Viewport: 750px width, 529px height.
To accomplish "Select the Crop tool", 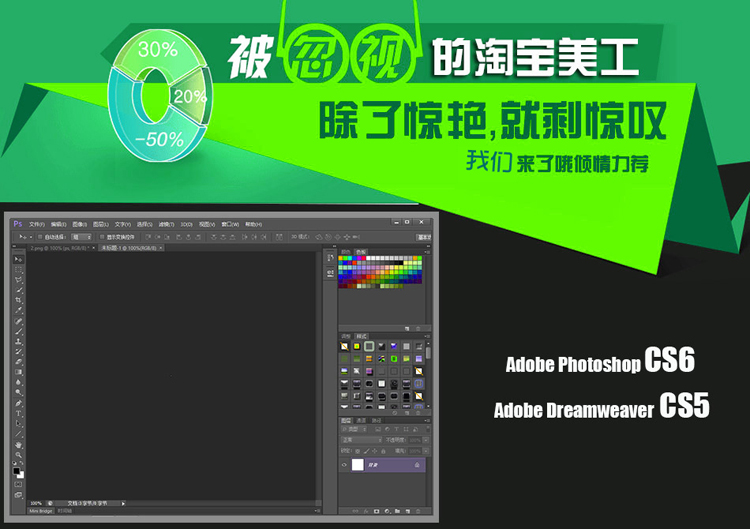I will click(18, 300).
